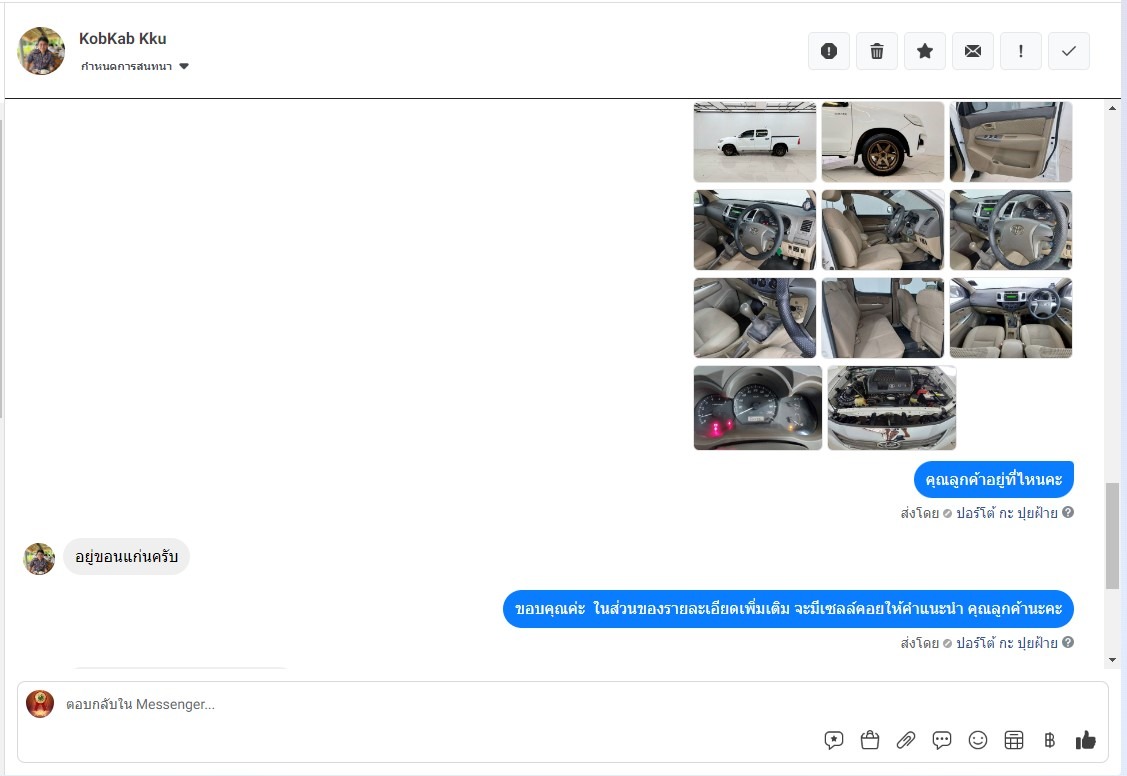Screen dimensions: 1127x776
Task: Expand 'กำหนดการสนทนา' dropdown arrow
Action: coord(184,66)
